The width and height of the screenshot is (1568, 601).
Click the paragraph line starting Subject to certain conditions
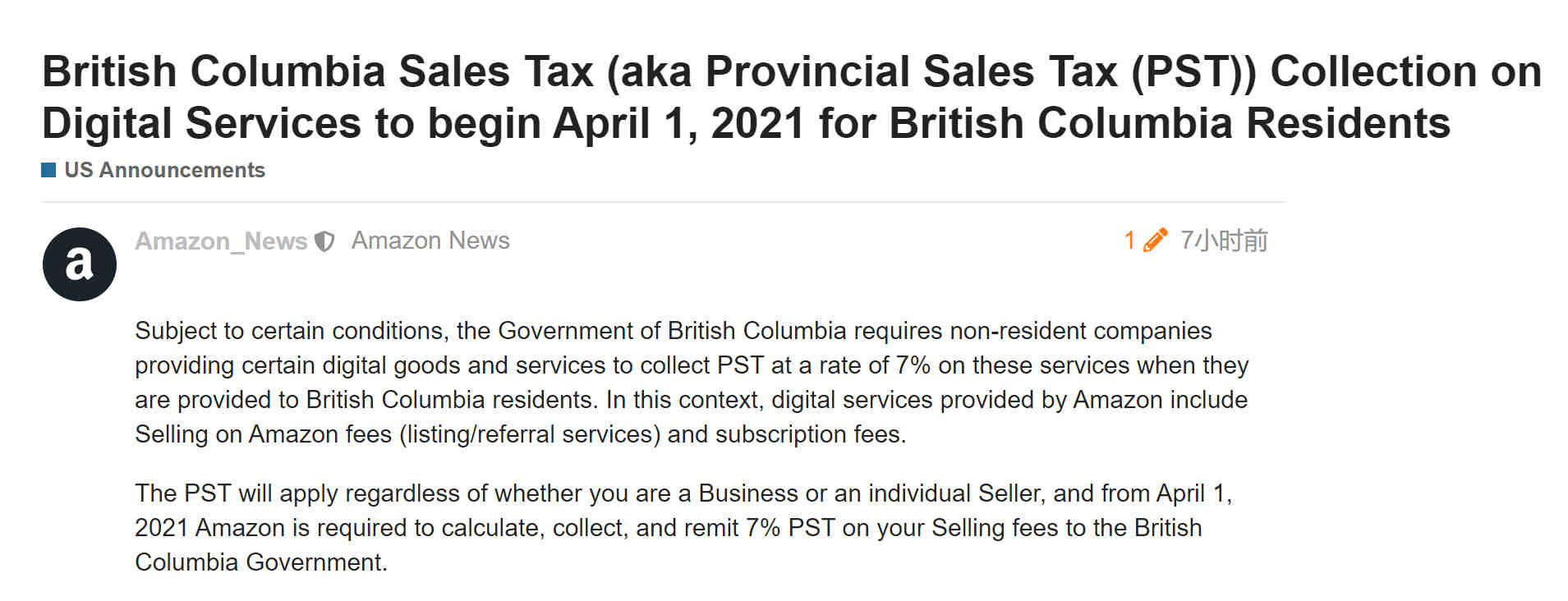click(674, 331)
